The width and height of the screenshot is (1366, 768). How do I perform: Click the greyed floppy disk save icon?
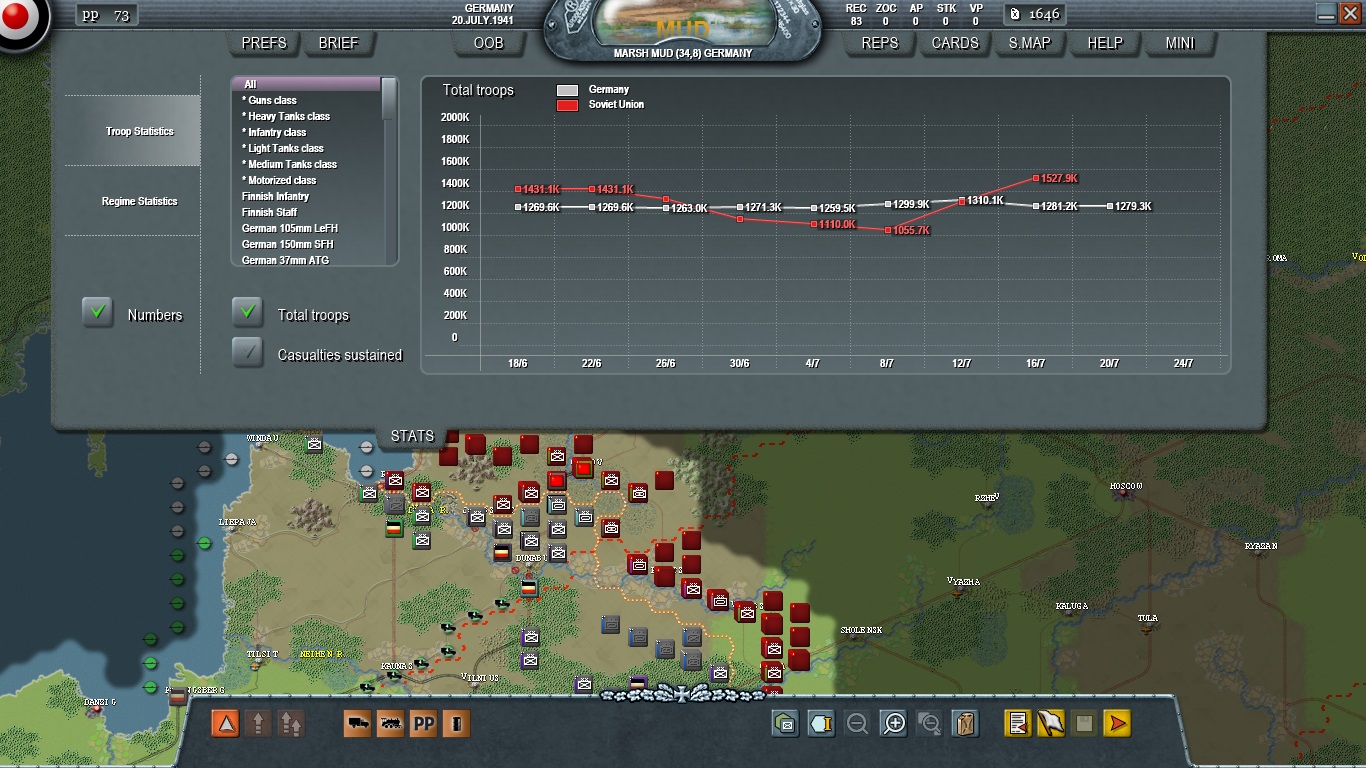click(x=1084, y=723)
